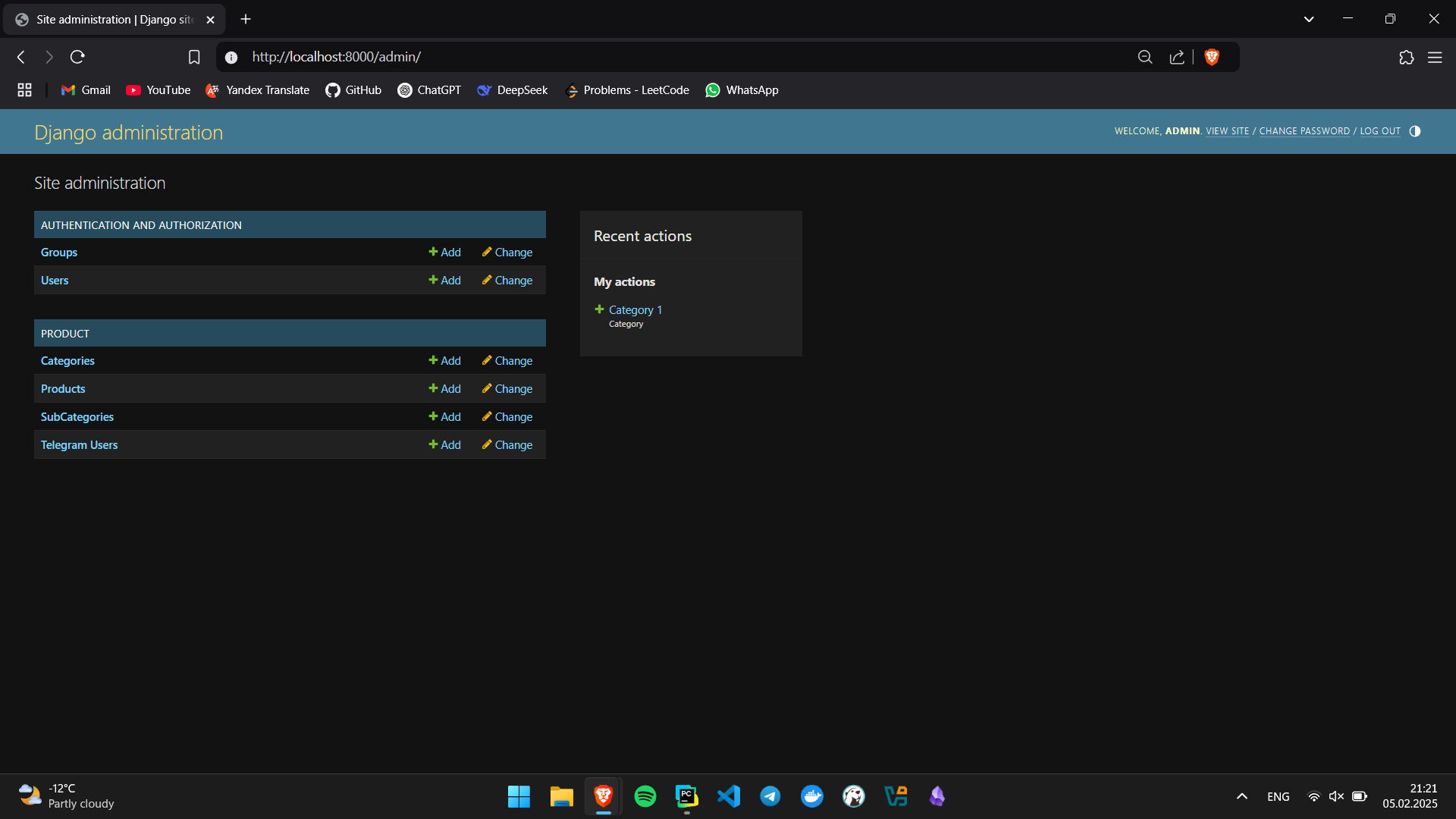Show hidden system tray icons chevron
Screen dimensions: 1456x819
(1242, 796)
